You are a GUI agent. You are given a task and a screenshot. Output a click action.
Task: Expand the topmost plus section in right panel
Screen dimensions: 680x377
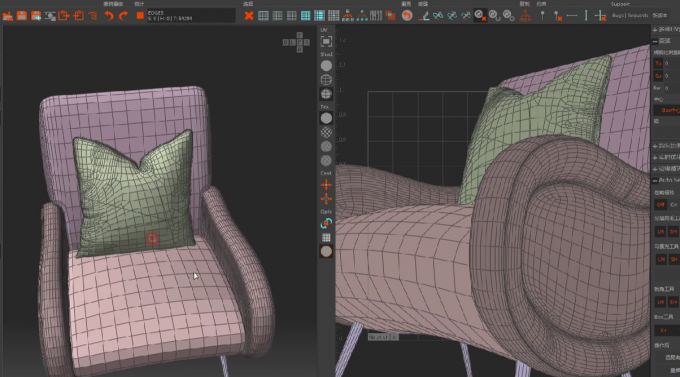click(655, 30)
